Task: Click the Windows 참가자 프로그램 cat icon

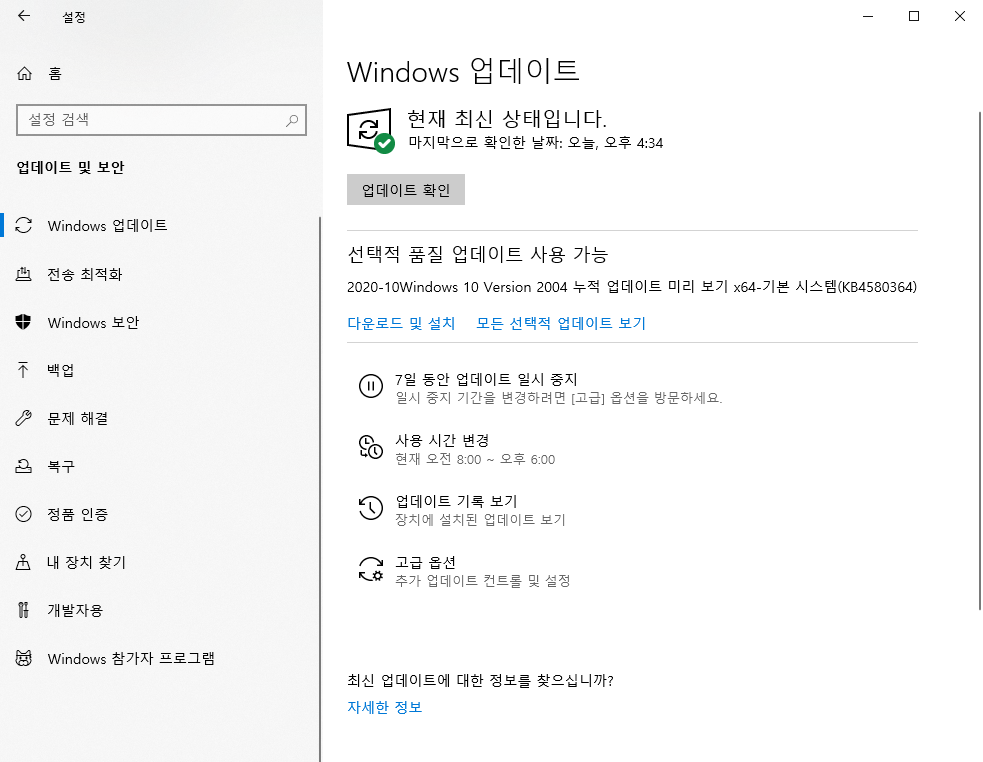Action: [24, 659]
